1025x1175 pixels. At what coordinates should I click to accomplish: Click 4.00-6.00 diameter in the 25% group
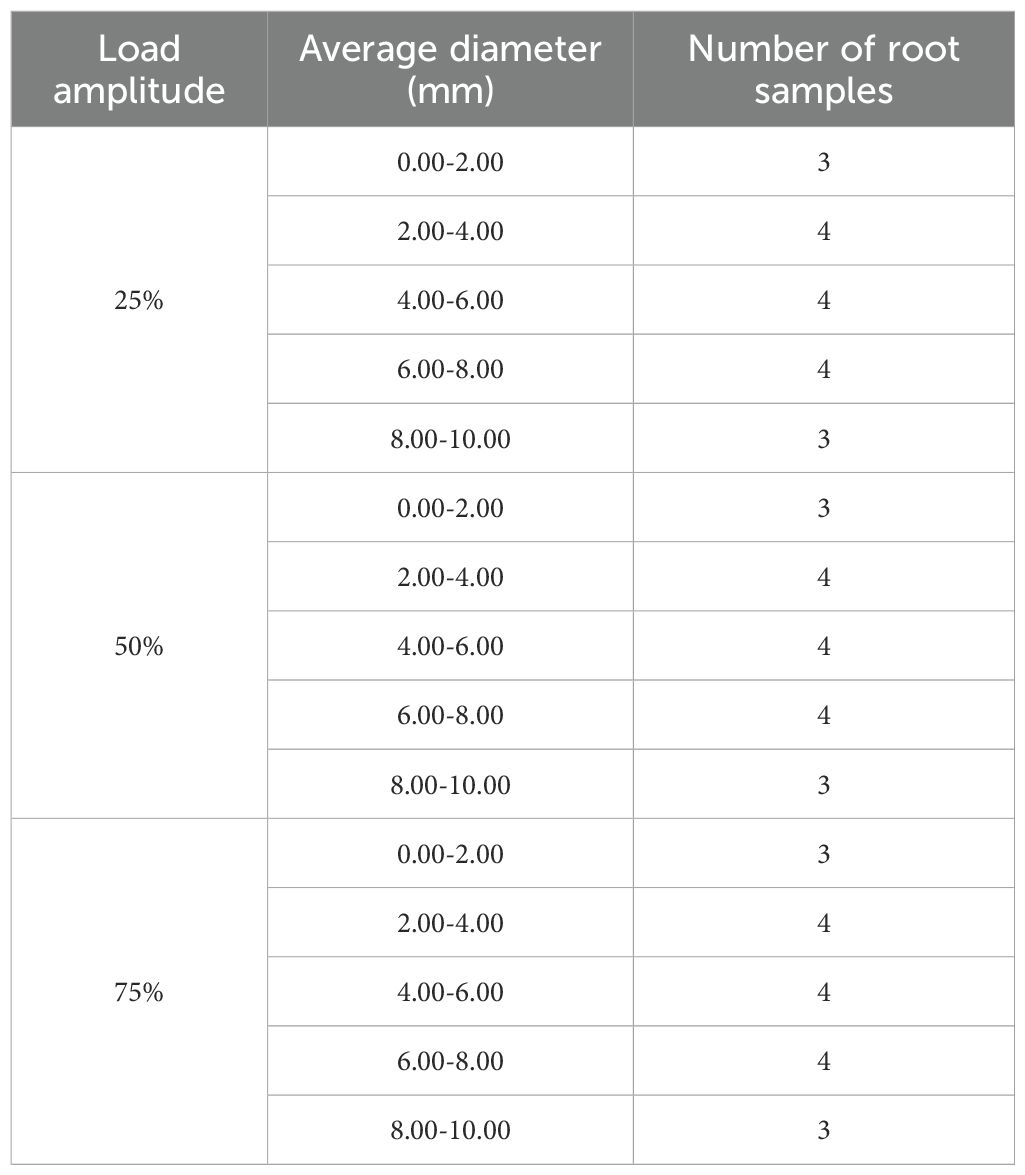click(x=450, y=300)
